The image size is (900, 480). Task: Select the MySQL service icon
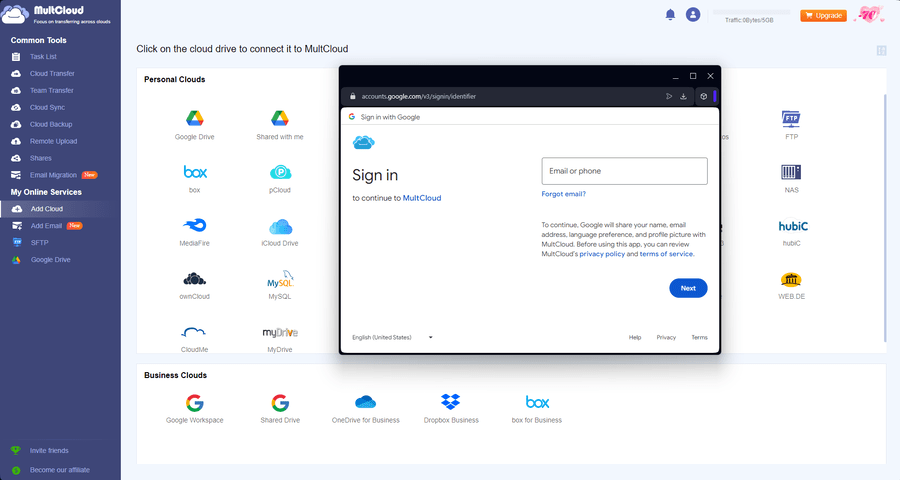click(280, 285)
